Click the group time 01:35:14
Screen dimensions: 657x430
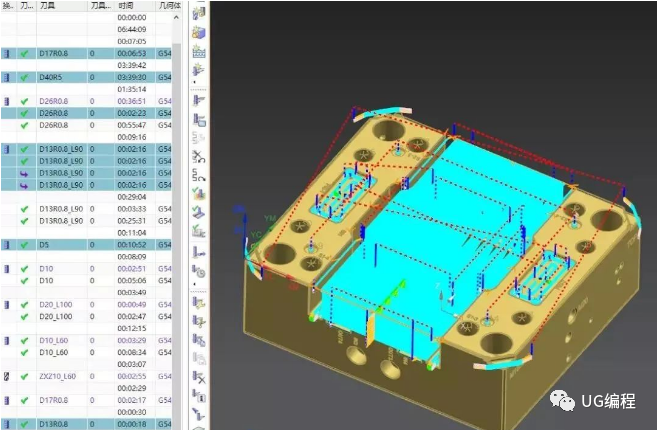coord(132,89)
